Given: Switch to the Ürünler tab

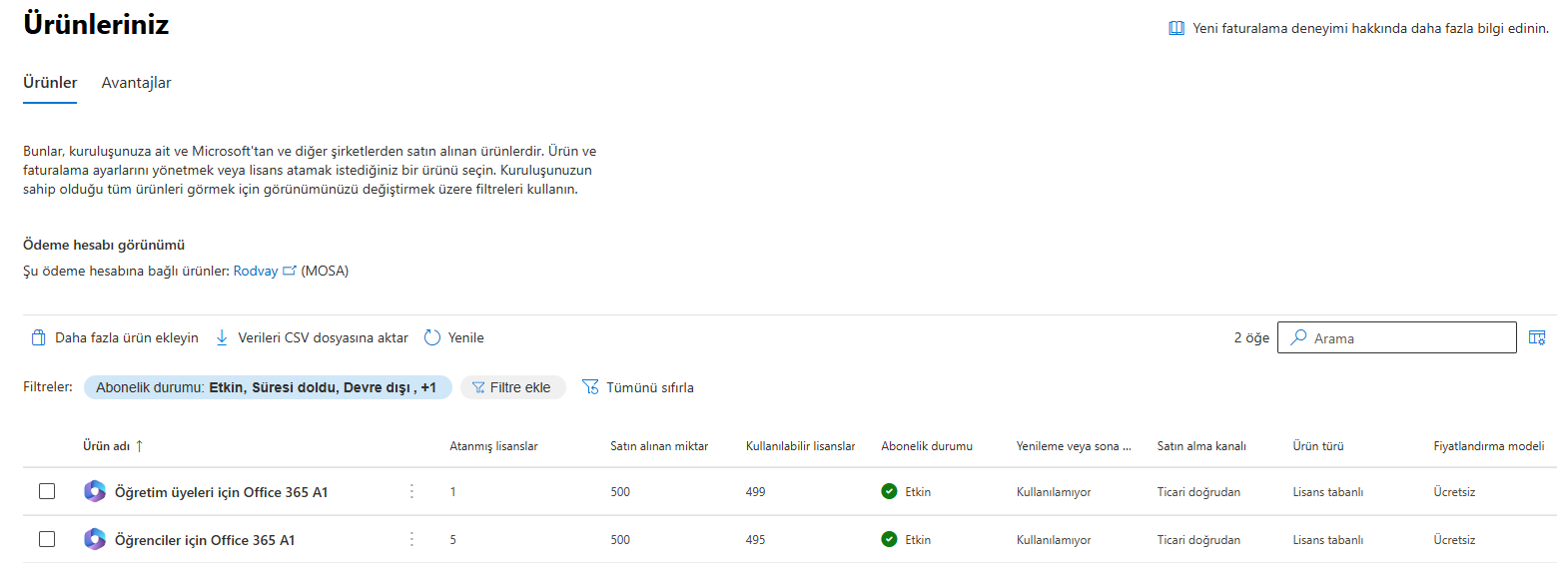Looking at the screenshot, I should [50, 83].
